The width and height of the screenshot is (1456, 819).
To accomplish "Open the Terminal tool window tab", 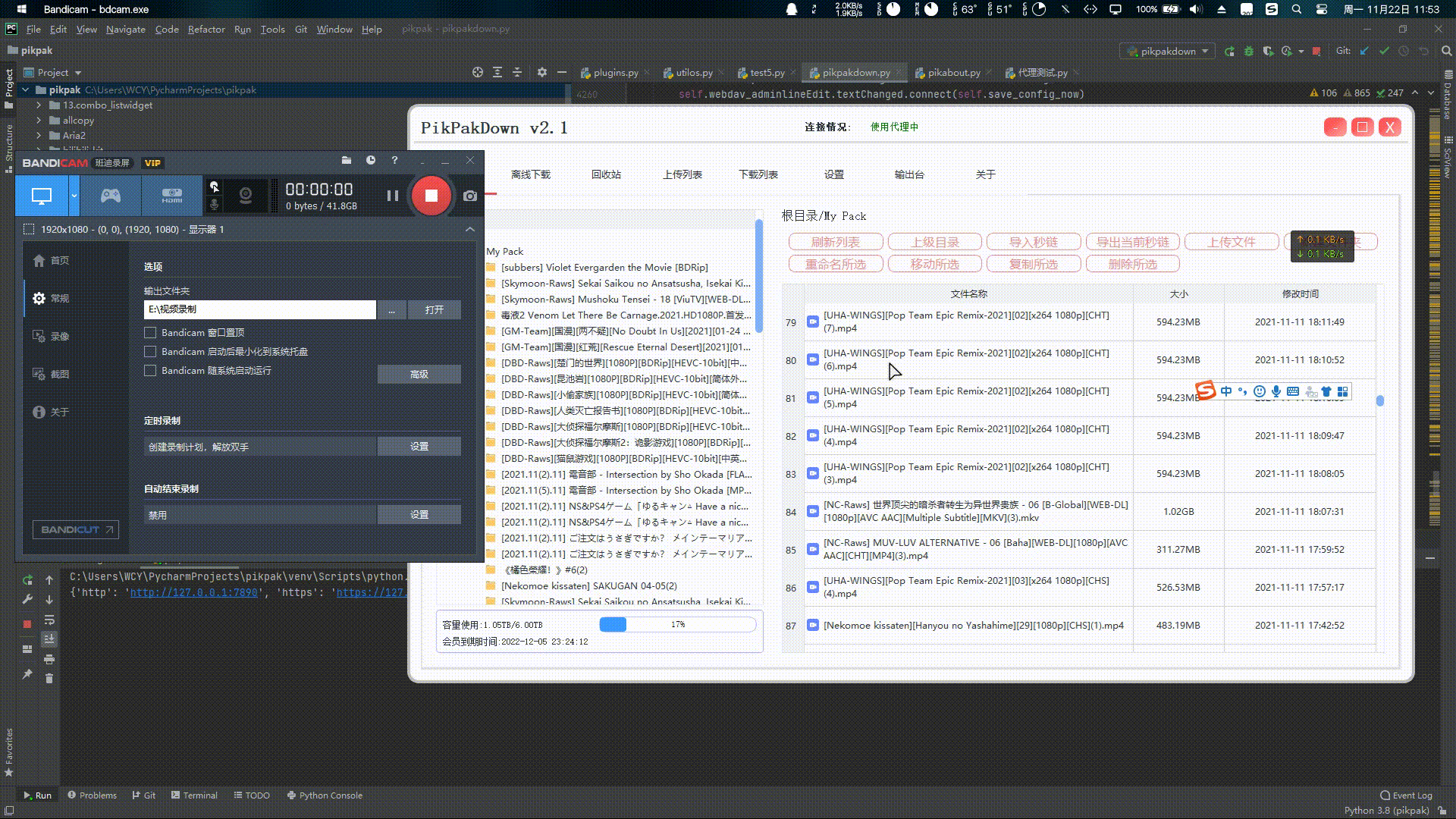I will [x=194, y=795].
